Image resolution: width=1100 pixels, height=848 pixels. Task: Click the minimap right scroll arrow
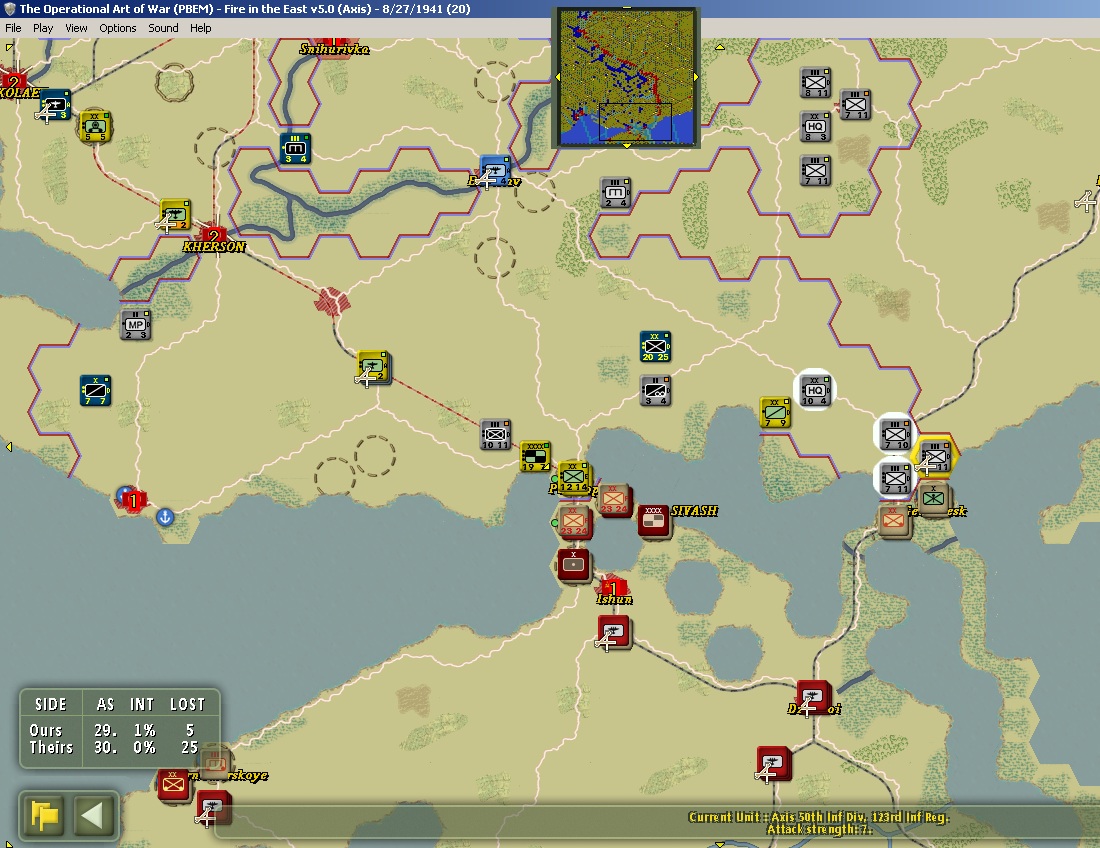tap(696, 76)
